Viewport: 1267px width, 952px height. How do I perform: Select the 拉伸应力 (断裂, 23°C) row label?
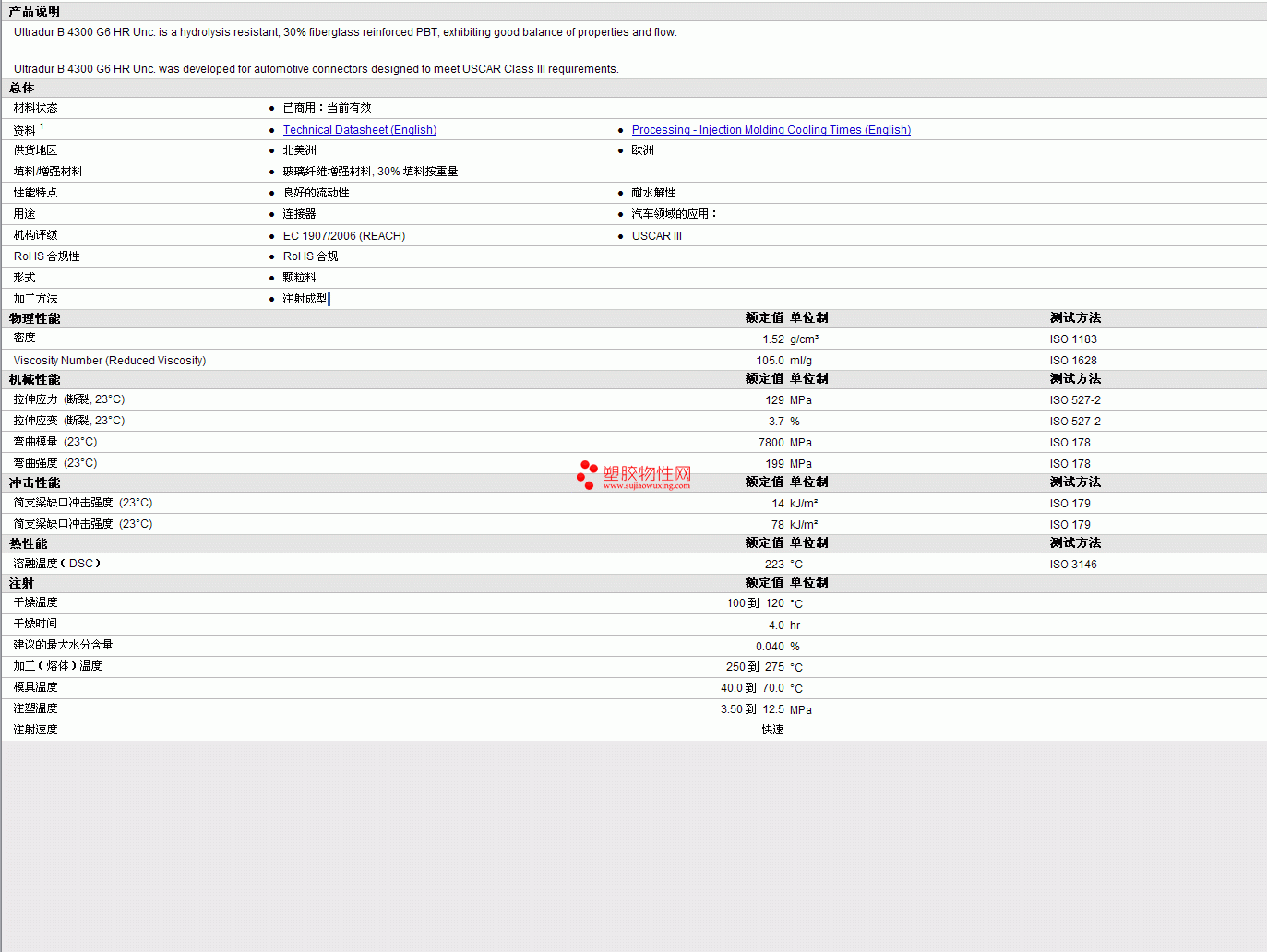[69, 399]
